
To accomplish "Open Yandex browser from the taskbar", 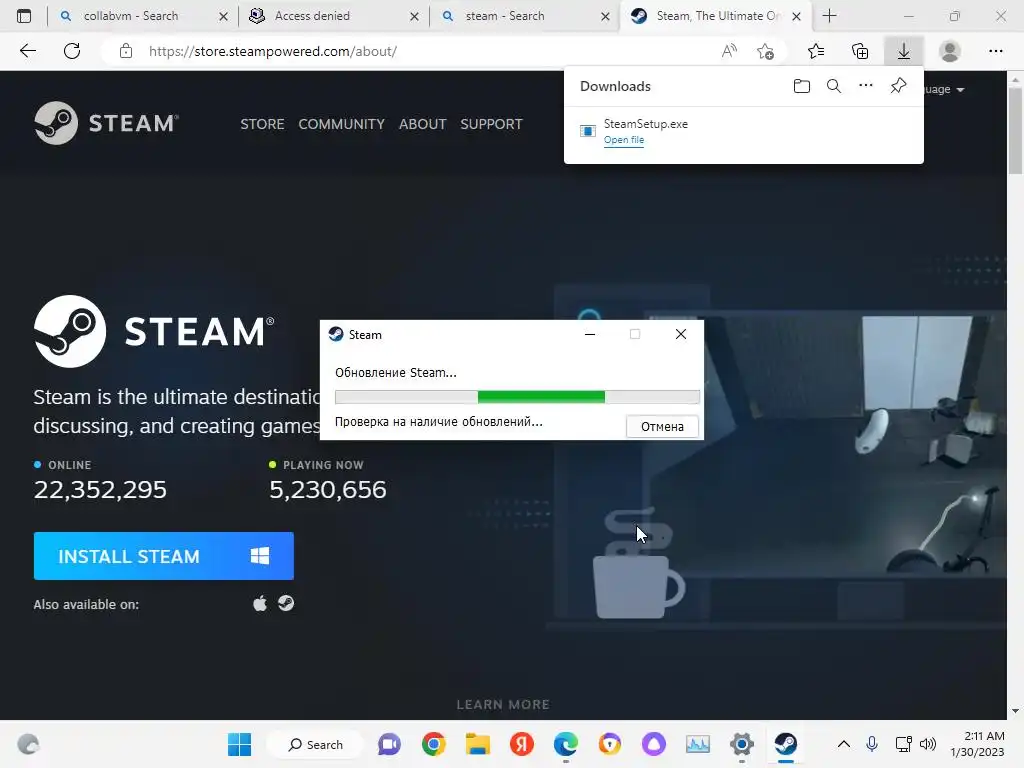I will (521, 744).
